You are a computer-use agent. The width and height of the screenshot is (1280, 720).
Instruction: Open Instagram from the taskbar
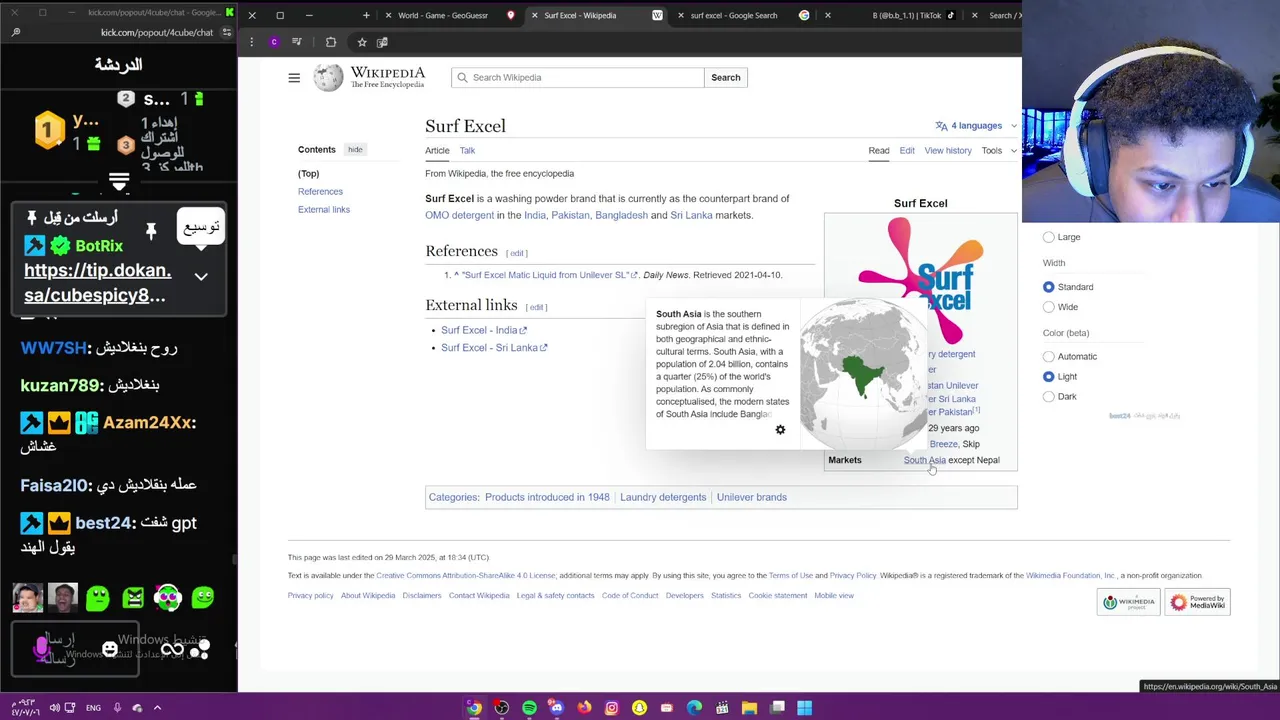(611, 707)
